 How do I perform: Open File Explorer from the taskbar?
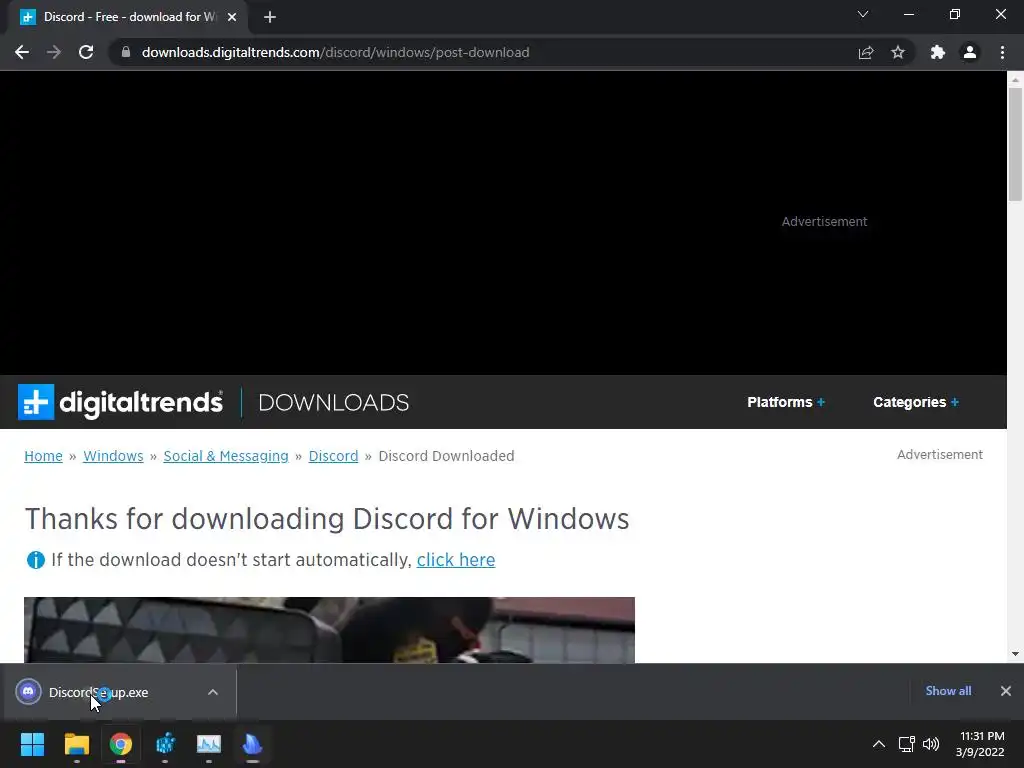76,744
